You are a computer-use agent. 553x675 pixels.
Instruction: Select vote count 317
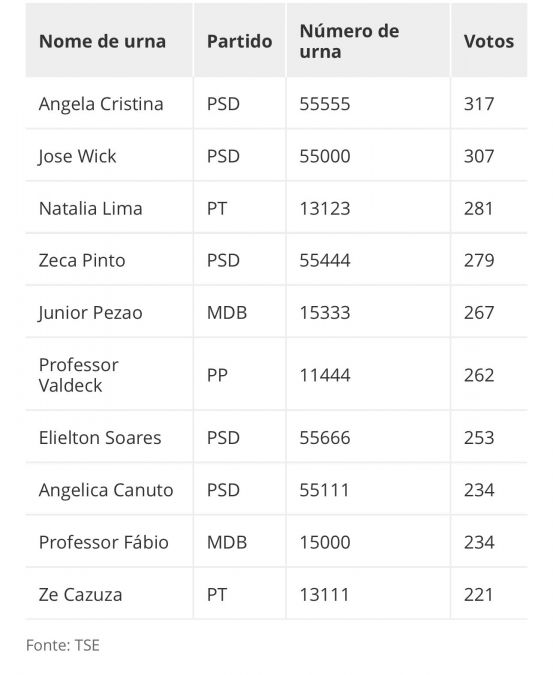pos(479,104)
